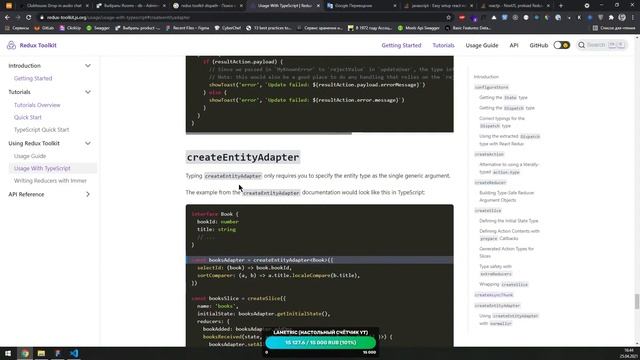
Task: Open the Swagger bookmark
Action: click(98, 28)
